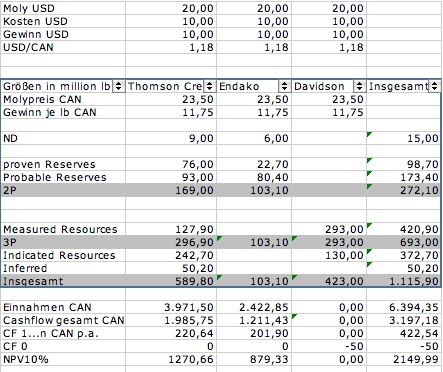
Task: Open the Endako column filter dropdown
Action: coord(284,86)
